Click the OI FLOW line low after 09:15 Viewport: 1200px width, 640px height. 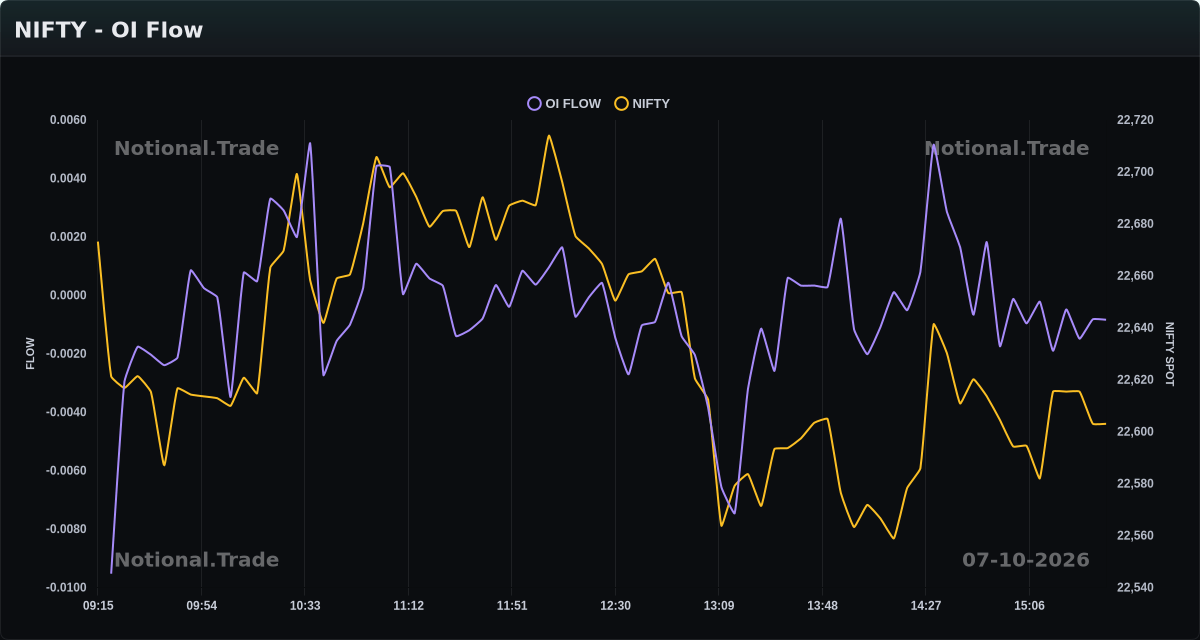click(x=111, y=573)
